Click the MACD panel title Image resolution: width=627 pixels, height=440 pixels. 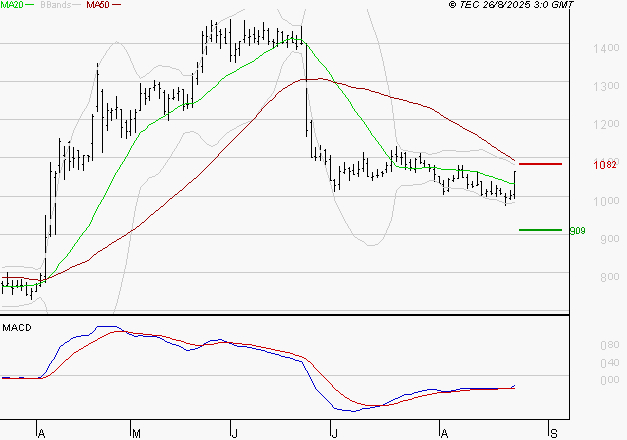pos(16,327)
